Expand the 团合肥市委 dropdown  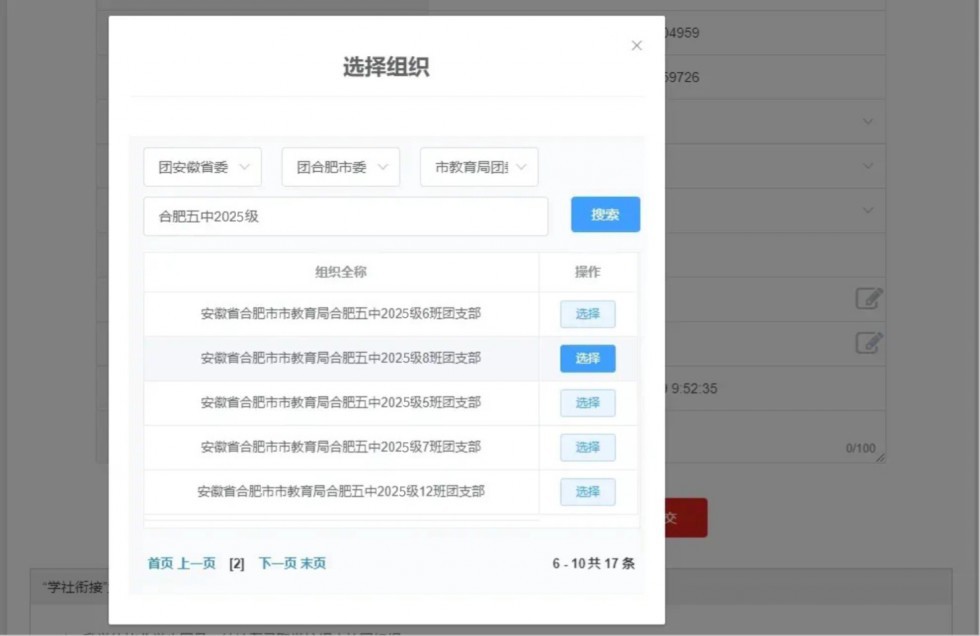coord(340,168)
